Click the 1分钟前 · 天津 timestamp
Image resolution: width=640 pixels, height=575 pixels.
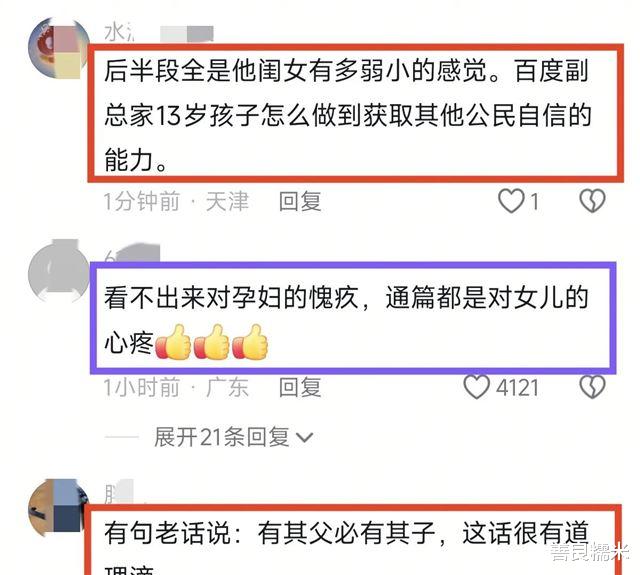click(176, 202)
